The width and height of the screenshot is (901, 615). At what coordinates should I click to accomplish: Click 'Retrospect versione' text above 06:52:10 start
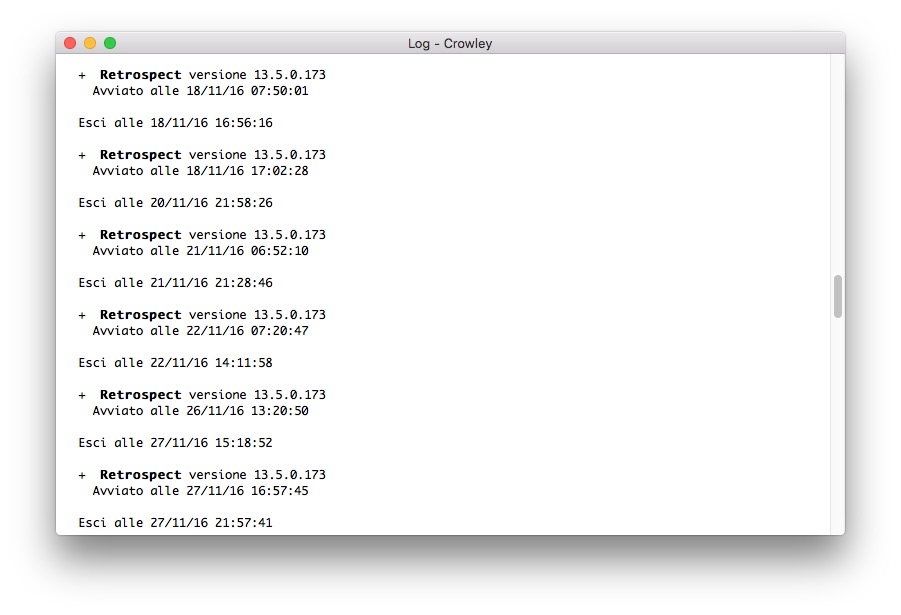(173, 235)
